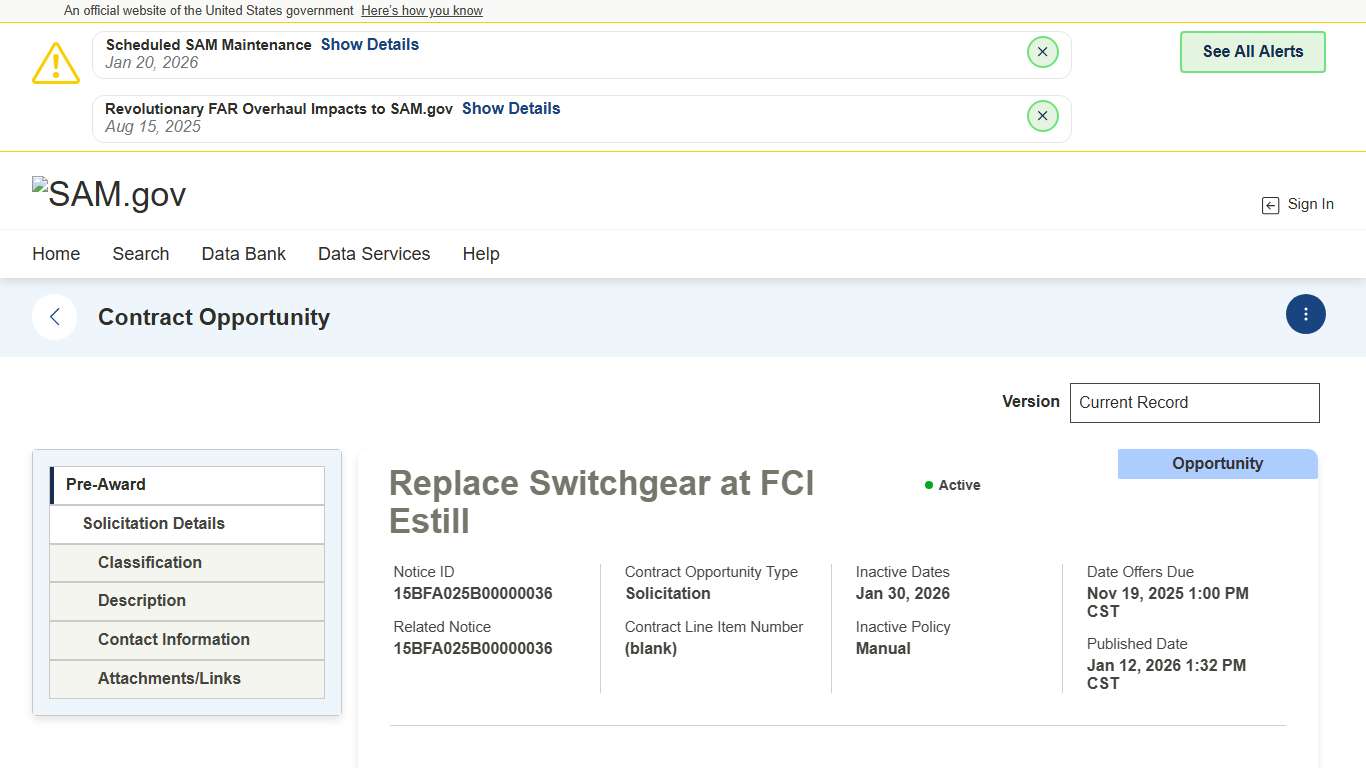Jump to Attachments/Links section in sidebar
Image resolution: width=1366 pixels, height=768 pixels.
point(187,678)
